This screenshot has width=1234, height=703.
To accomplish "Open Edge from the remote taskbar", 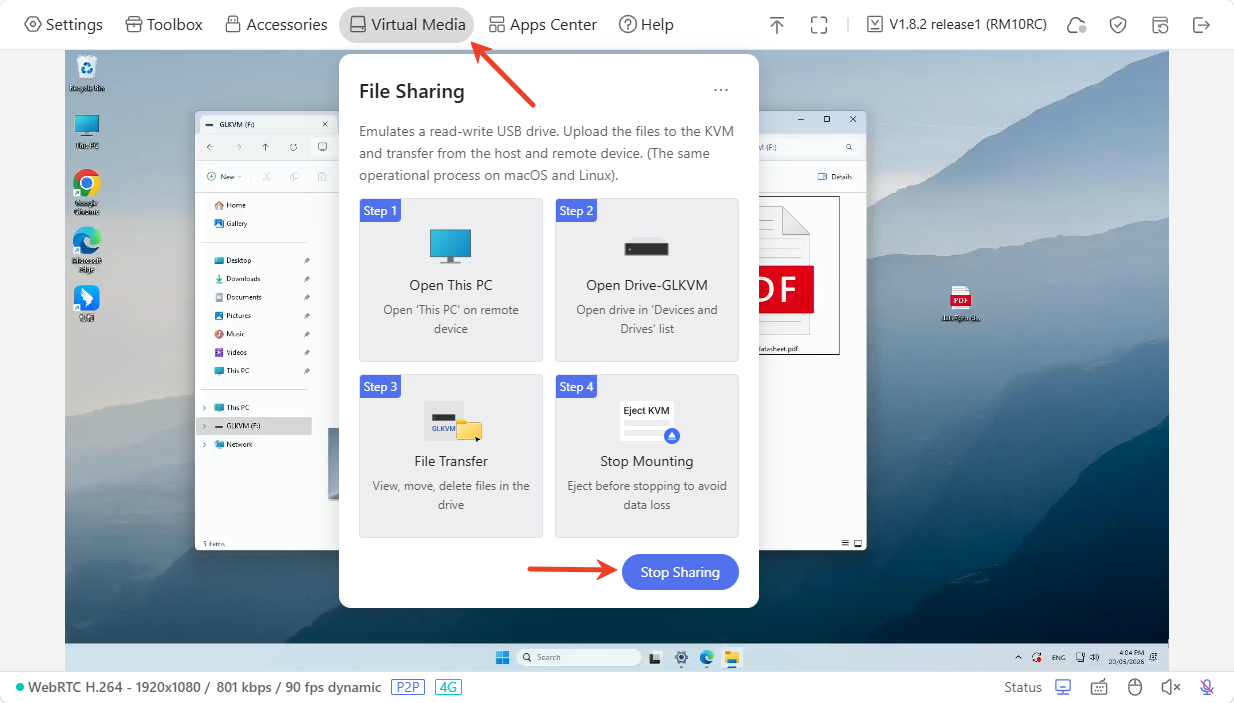I will [707, 657].
